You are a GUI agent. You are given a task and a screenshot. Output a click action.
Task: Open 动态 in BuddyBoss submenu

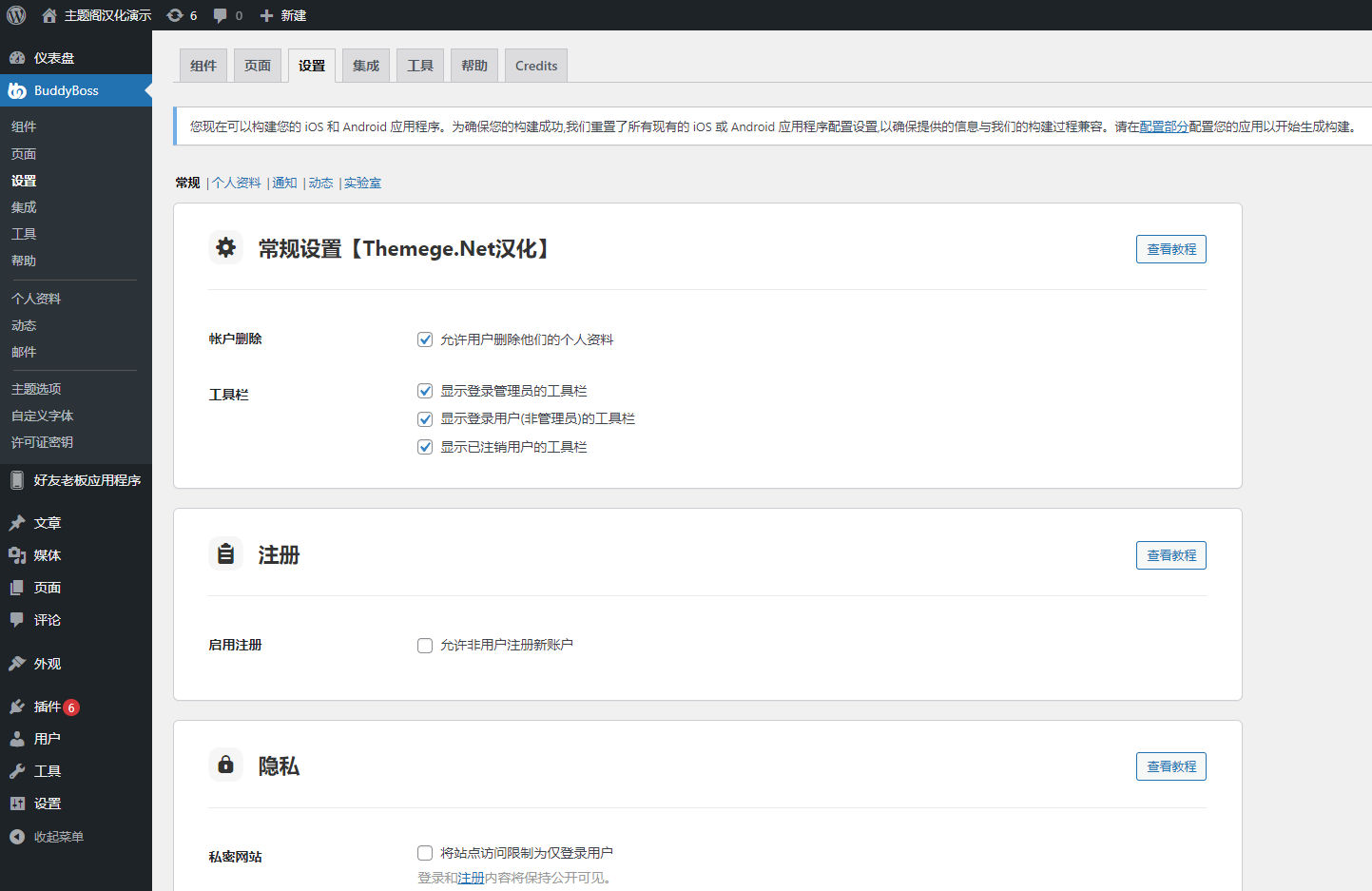24,325
